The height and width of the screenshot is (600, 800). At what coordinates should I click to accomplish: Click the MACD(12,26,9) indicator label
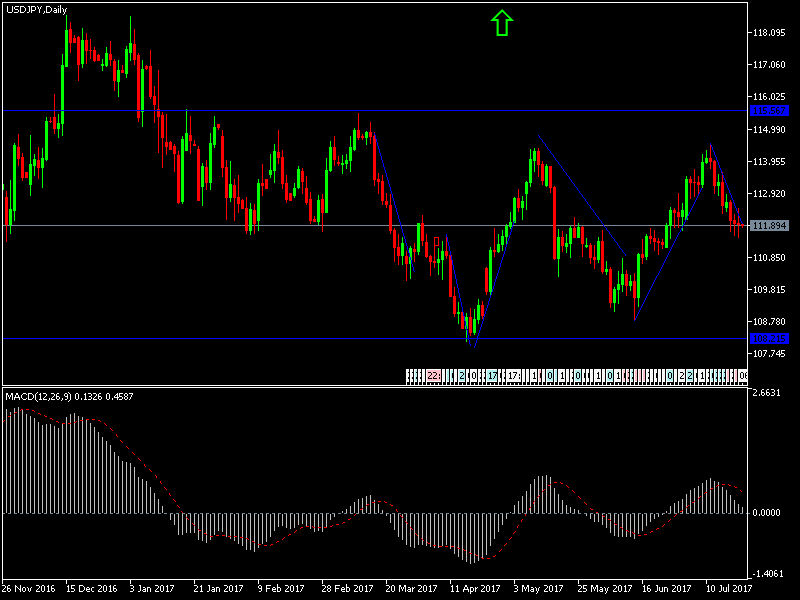point(70,397)
